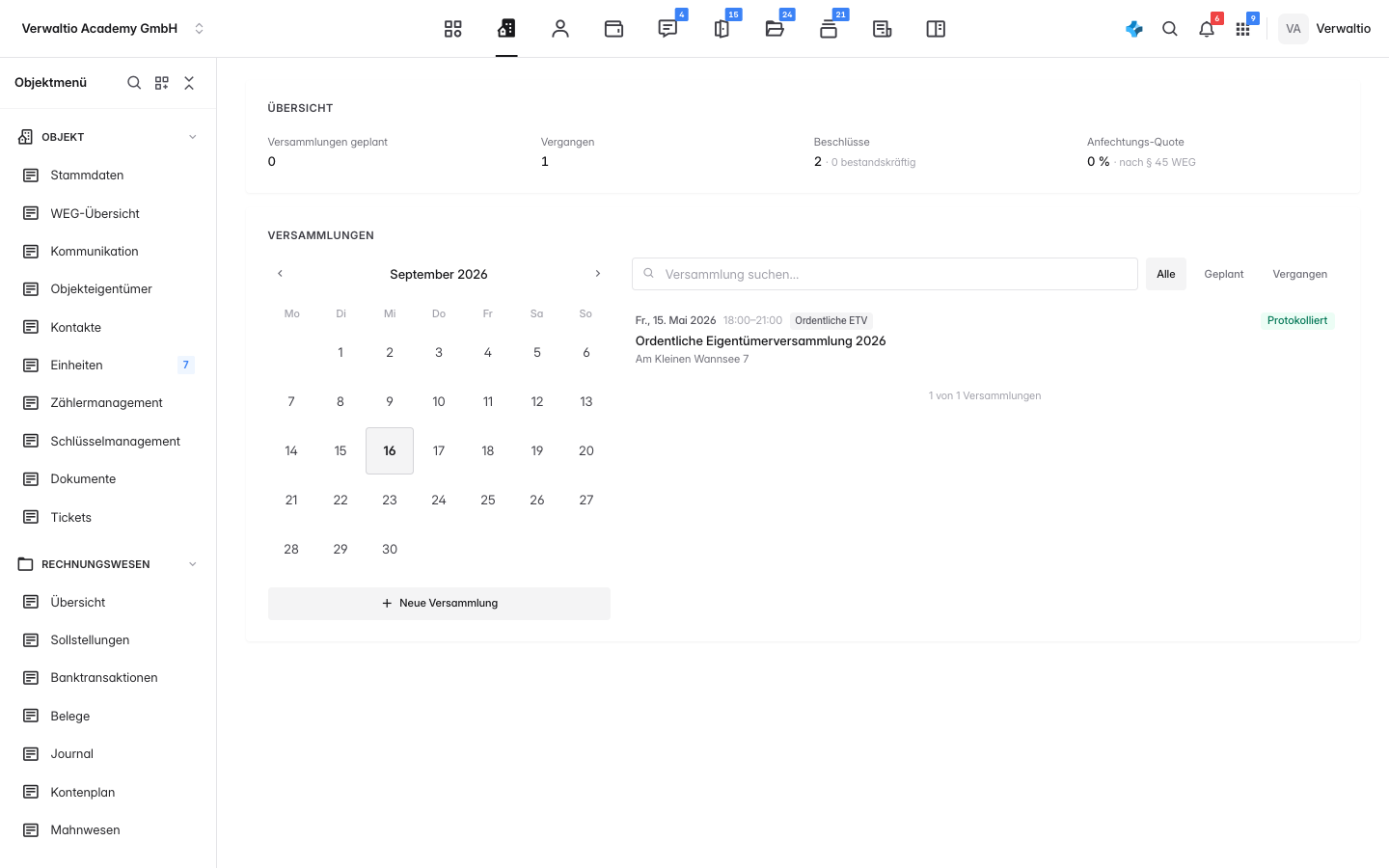
Task: Open Mahnwesen in the sidebar
Action: click(108, 830)
